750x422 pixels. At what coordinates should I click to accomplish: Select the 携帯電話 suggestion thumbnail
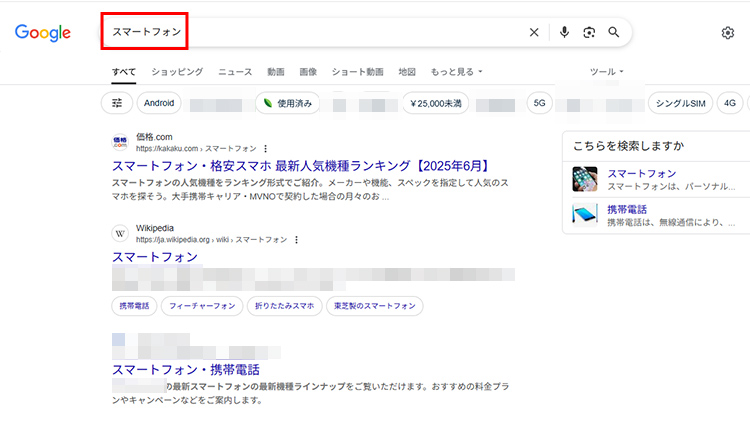585,215
